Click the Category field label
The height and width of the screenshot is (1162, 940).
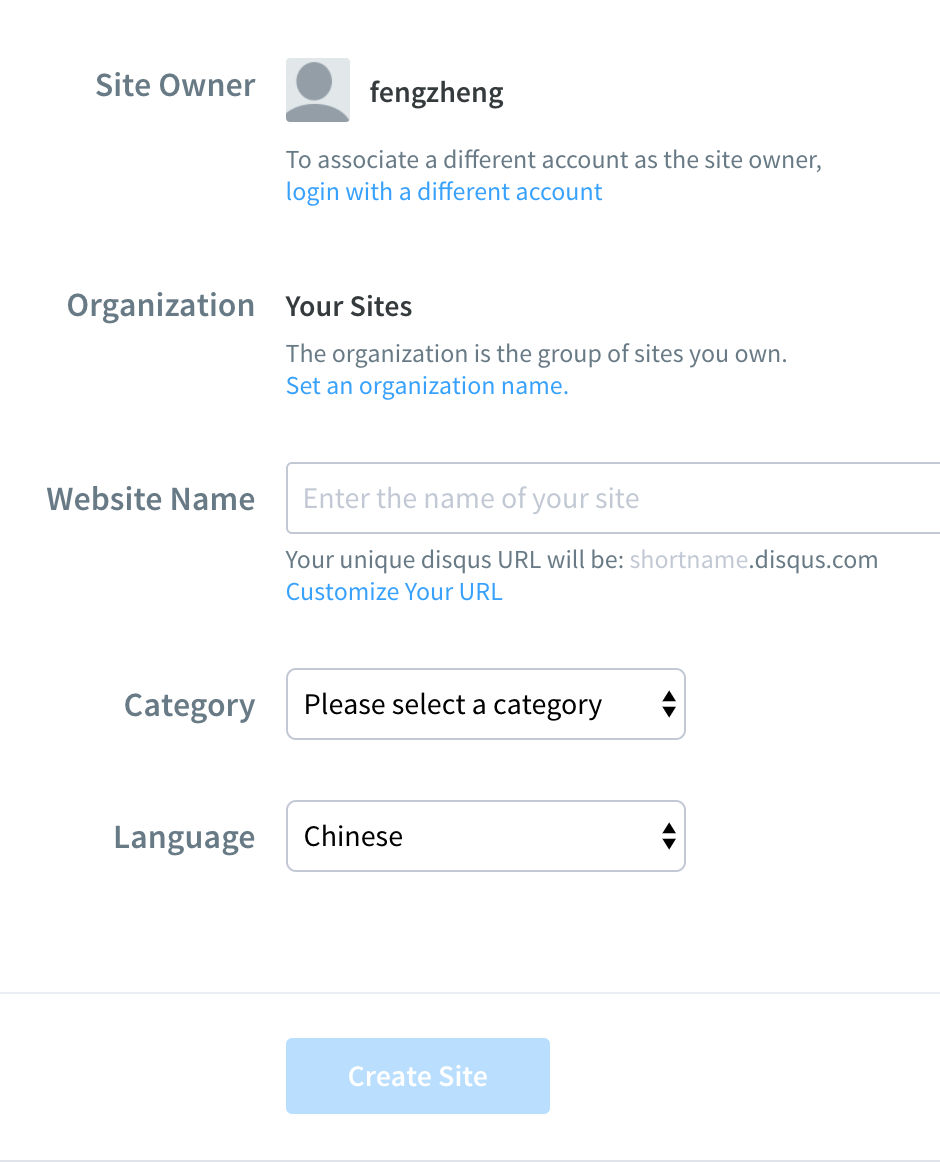189,706
